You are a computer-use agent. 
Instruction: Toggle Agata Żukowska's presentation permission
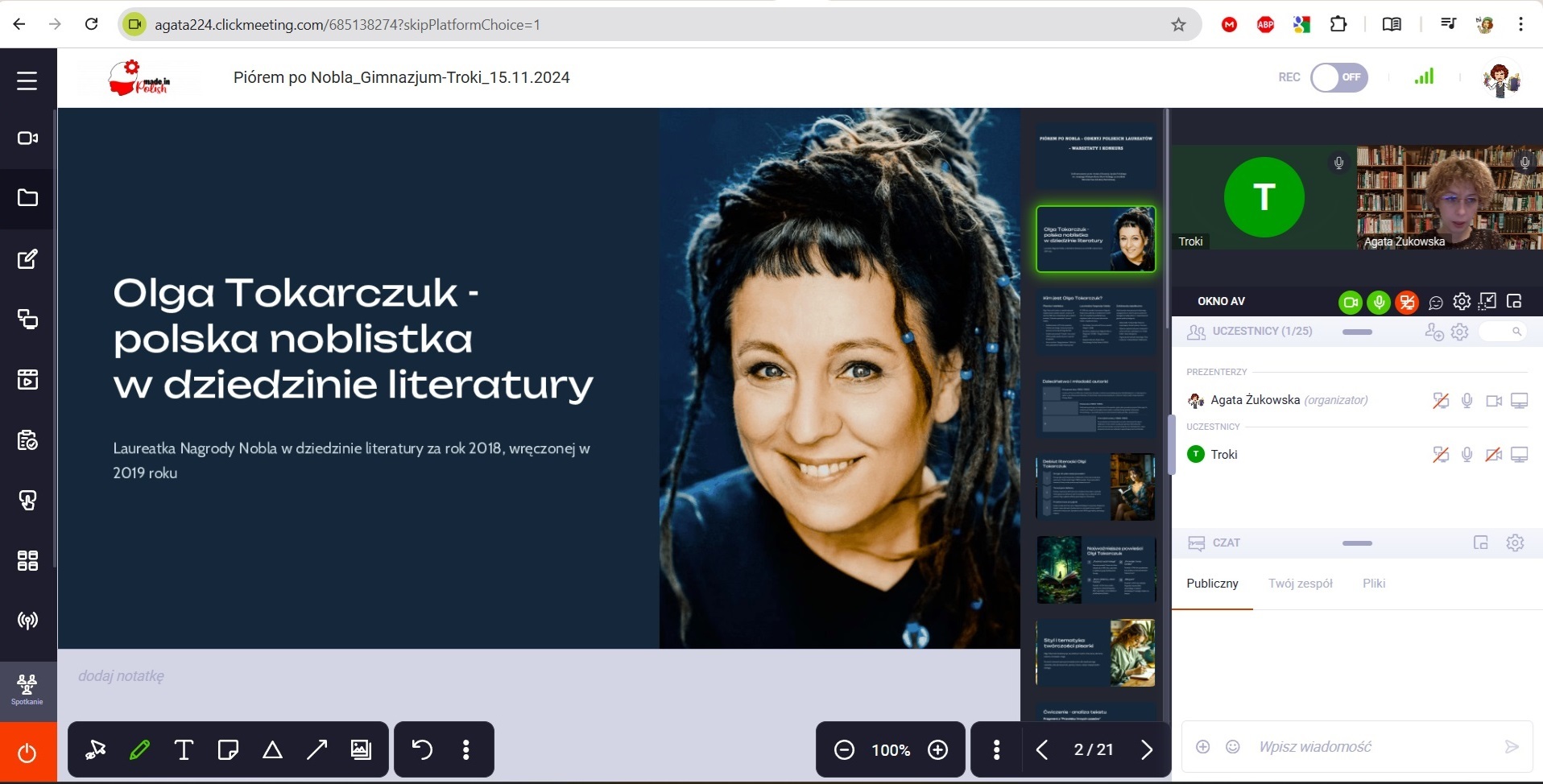[x=1441, y=400]
